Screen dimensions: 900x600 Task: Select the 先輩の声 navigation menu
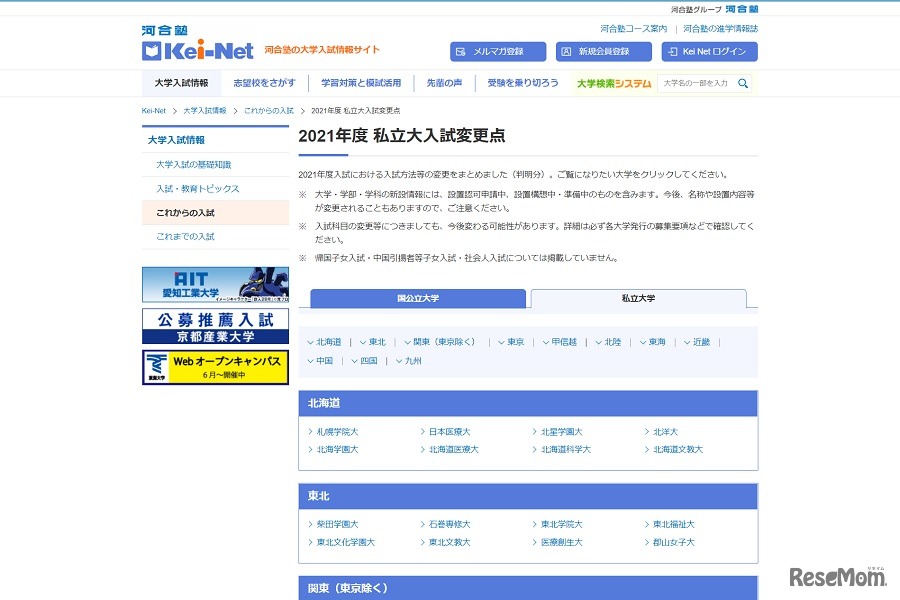(x=445, y=85)
